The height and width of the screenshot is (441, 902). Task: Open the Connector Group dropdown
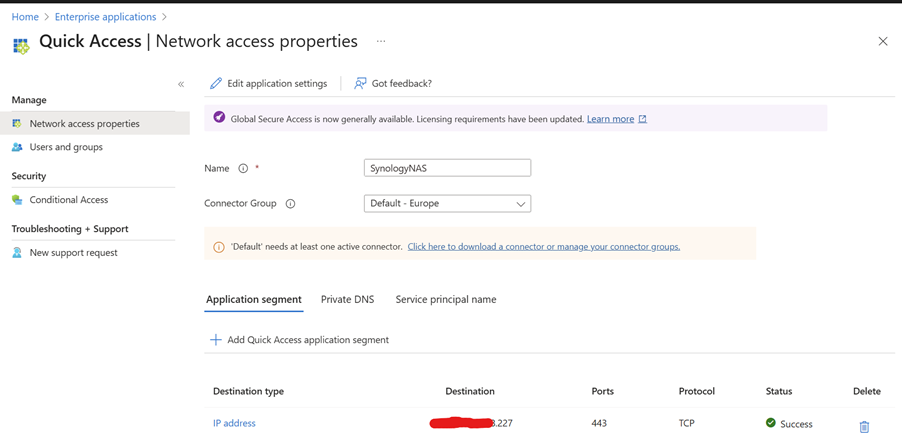coord(447,204)
